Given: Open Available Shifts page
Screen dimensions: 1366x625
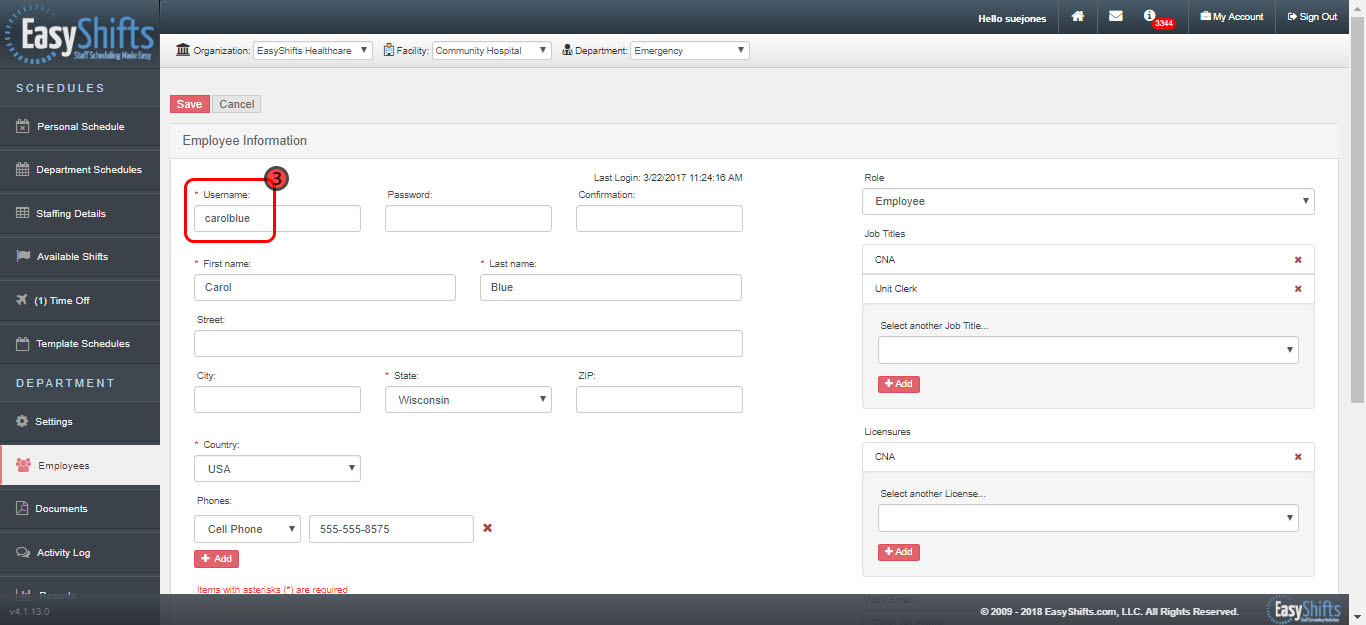Looking at the screenshot, I should click(x=80, y=257).
